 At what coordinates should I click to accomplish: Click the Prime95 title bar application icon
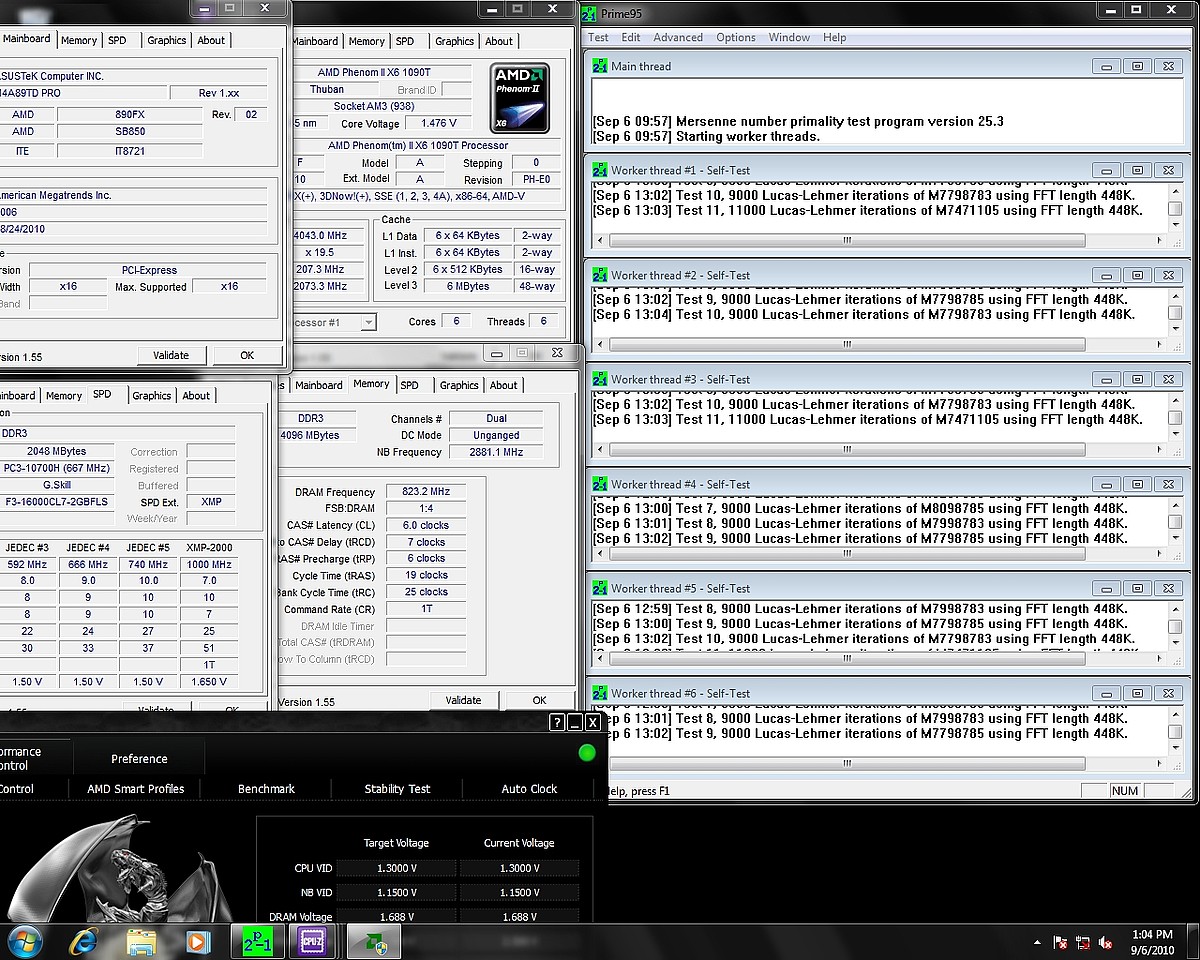coord(589,13)
